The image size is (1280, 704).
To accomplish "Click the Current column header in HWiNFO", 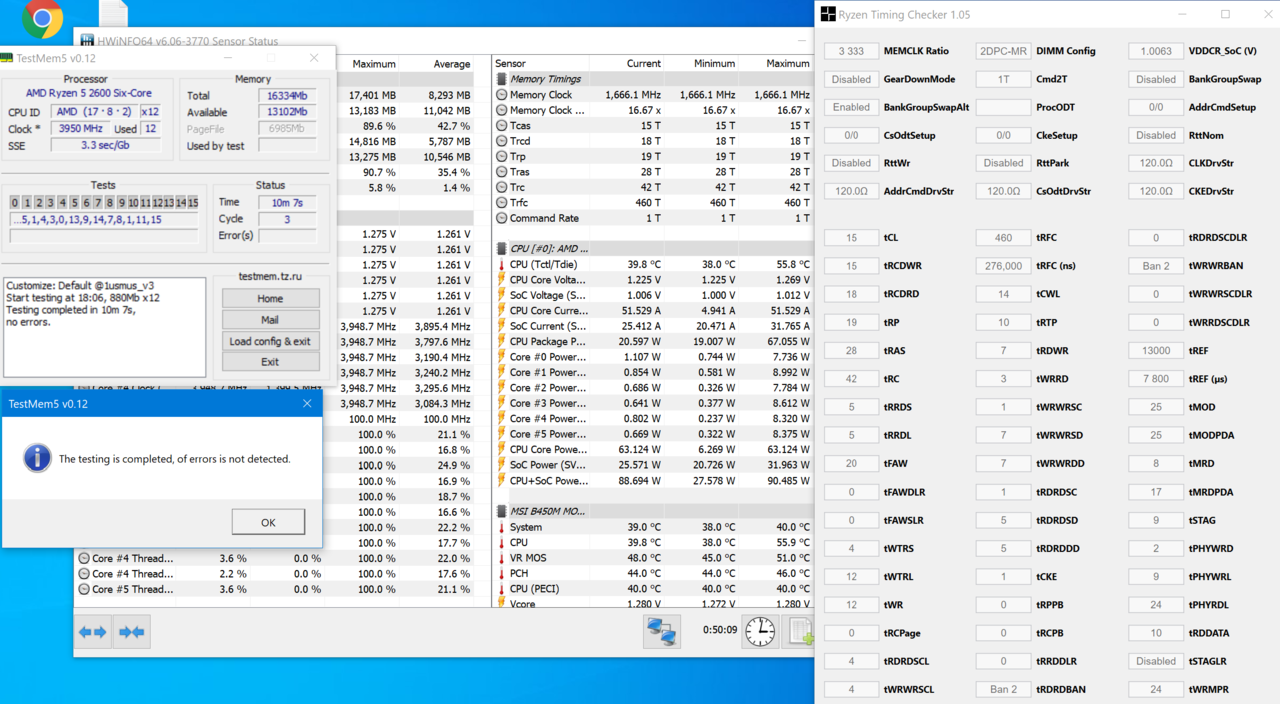I will click(644, 63).
